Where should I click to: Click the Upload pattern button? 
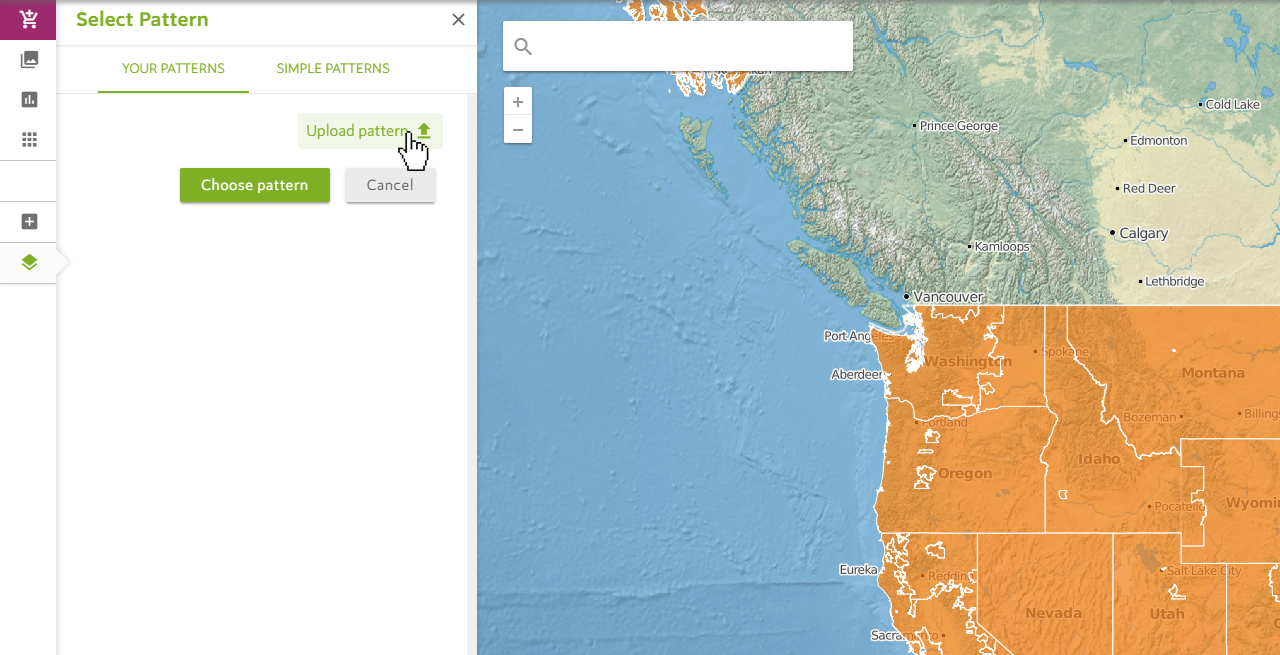coord(370,131)
